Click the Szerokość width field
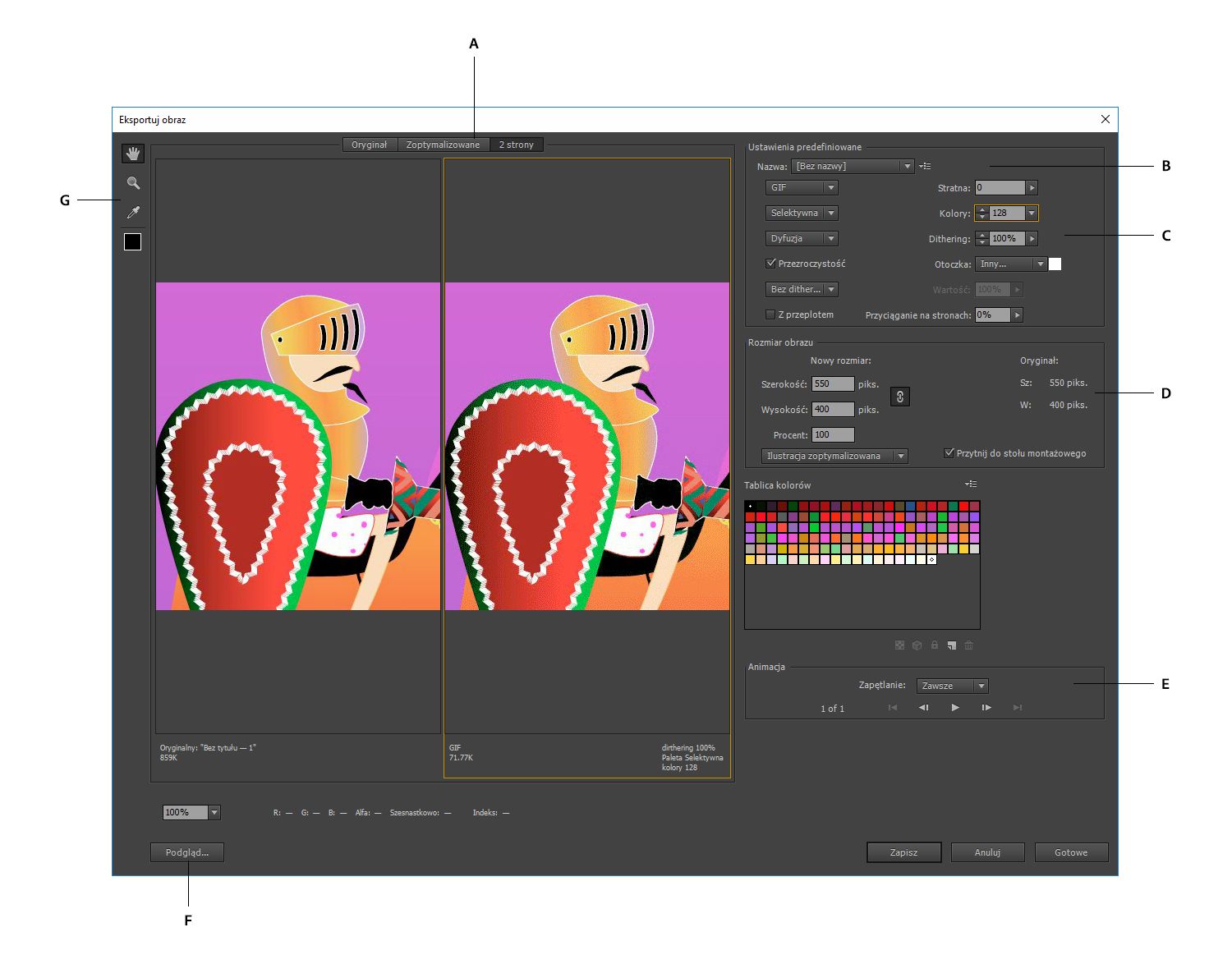This screenshot has height=964, width=1232. pyautogui.click(x=833, y=383)
